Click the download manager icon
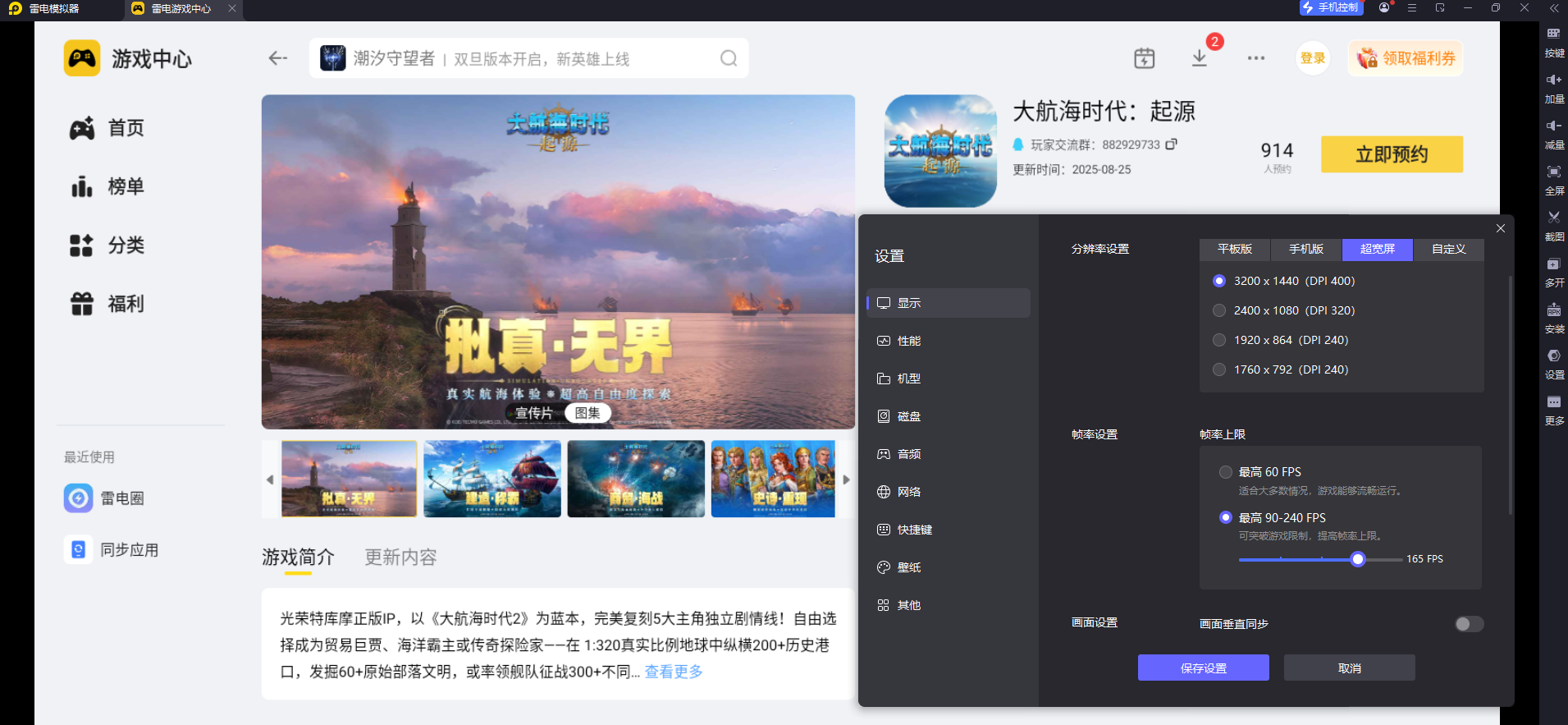Screen dimensions: 1568x725 pos(1199,58)
